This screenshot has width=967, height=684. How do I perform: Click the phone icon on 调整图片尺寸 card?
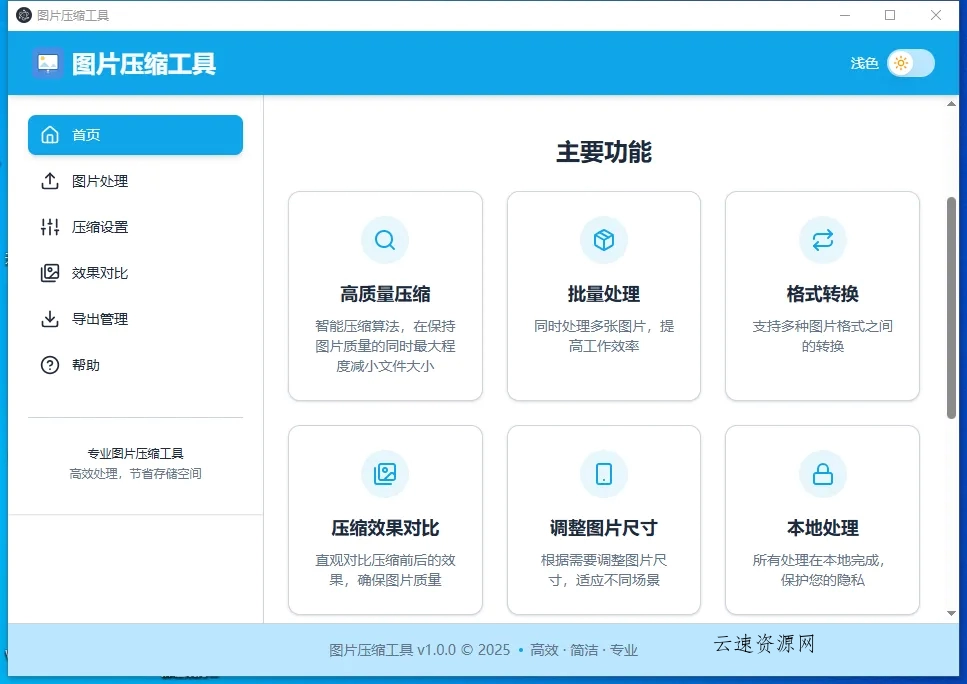(603, 474)
